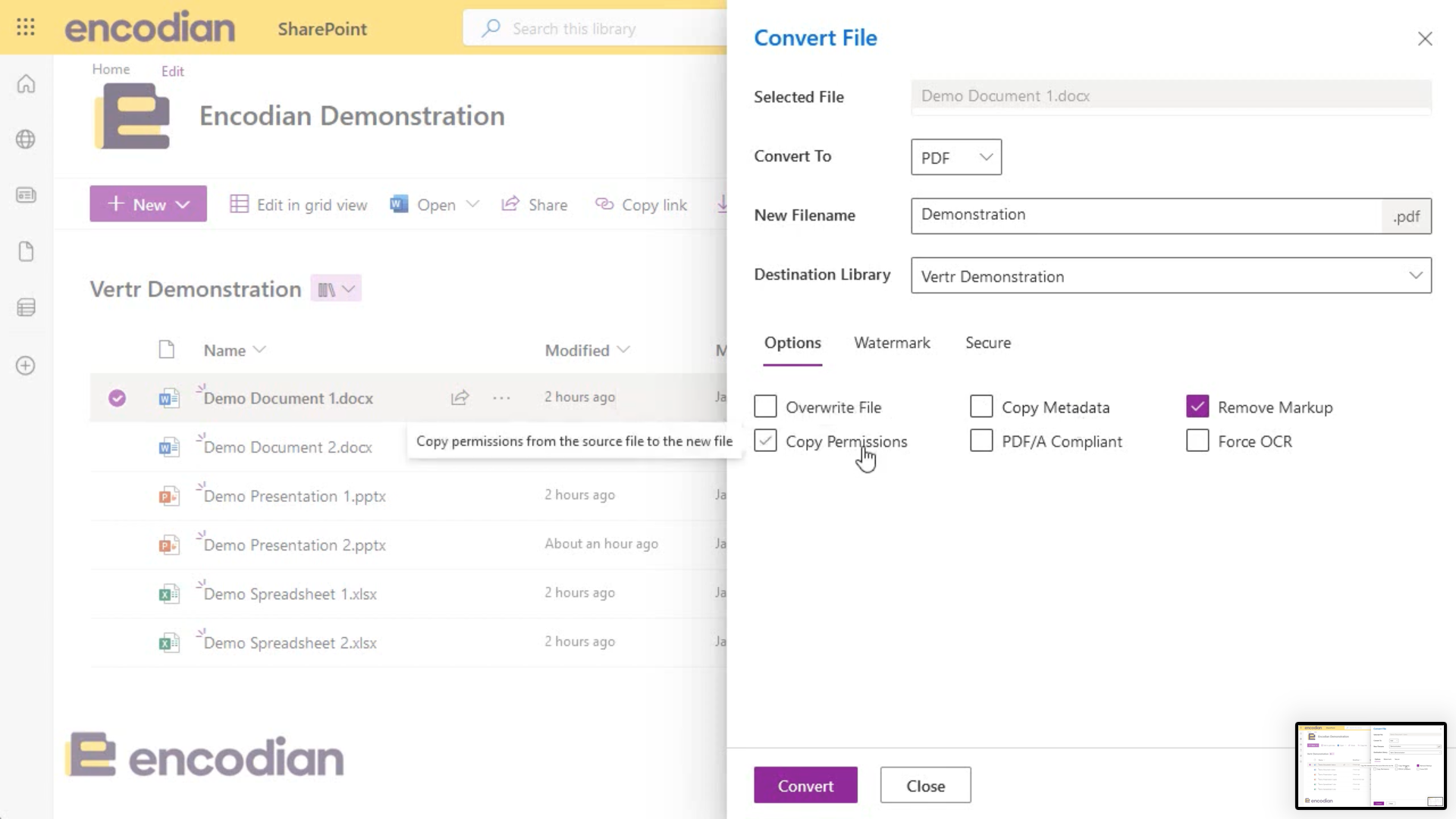Expand the Open chevron in toolbar
1456x819 pixels.
point(472,204)
